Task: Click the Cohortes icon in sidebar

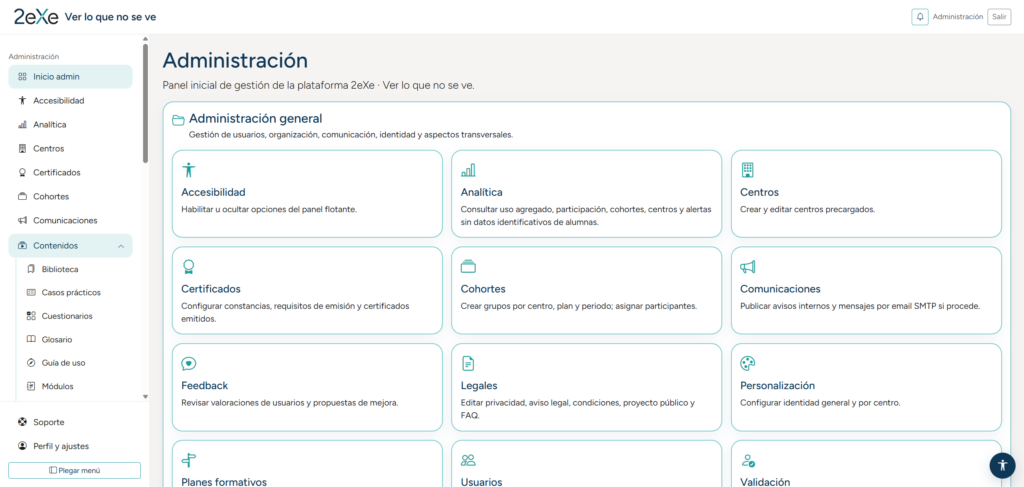Action: [x=22, y=196]
